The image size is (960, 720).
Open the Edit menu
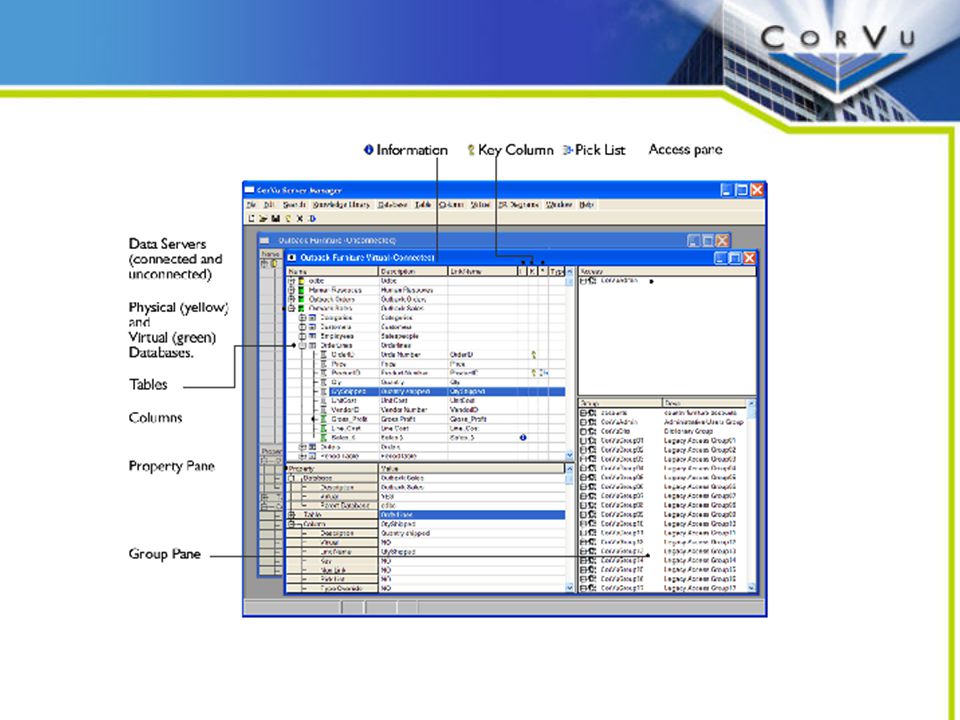pos(269,204)
